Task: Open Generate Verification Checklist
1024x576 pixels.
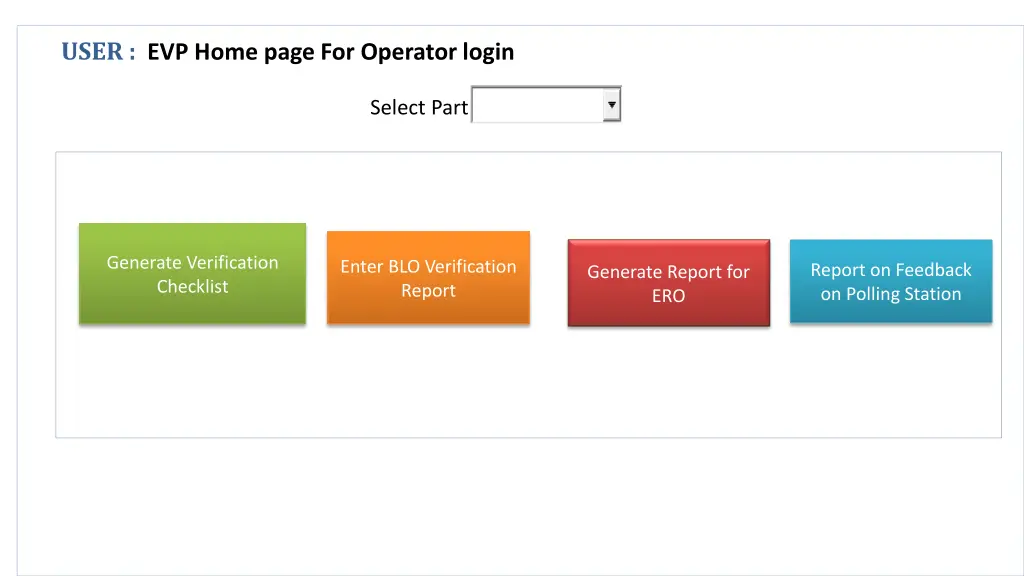Action: pyautogui.click(x=193, y=274)
